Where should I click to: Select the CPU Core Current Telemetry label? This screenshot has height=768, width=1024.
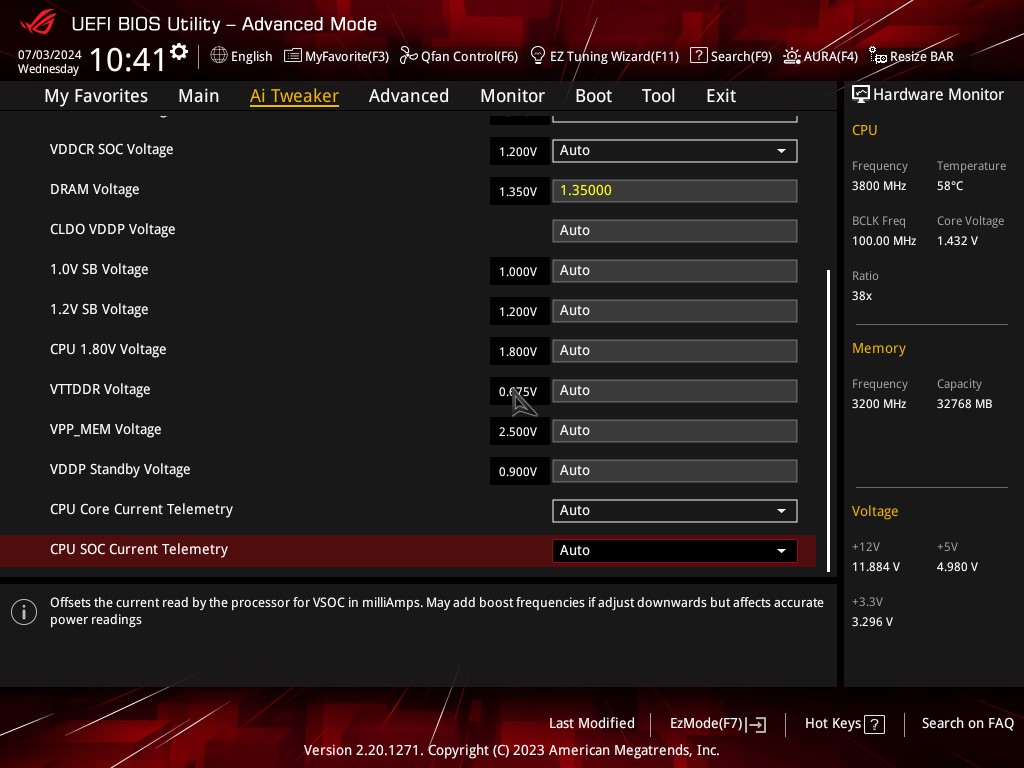tap(141, 509)
